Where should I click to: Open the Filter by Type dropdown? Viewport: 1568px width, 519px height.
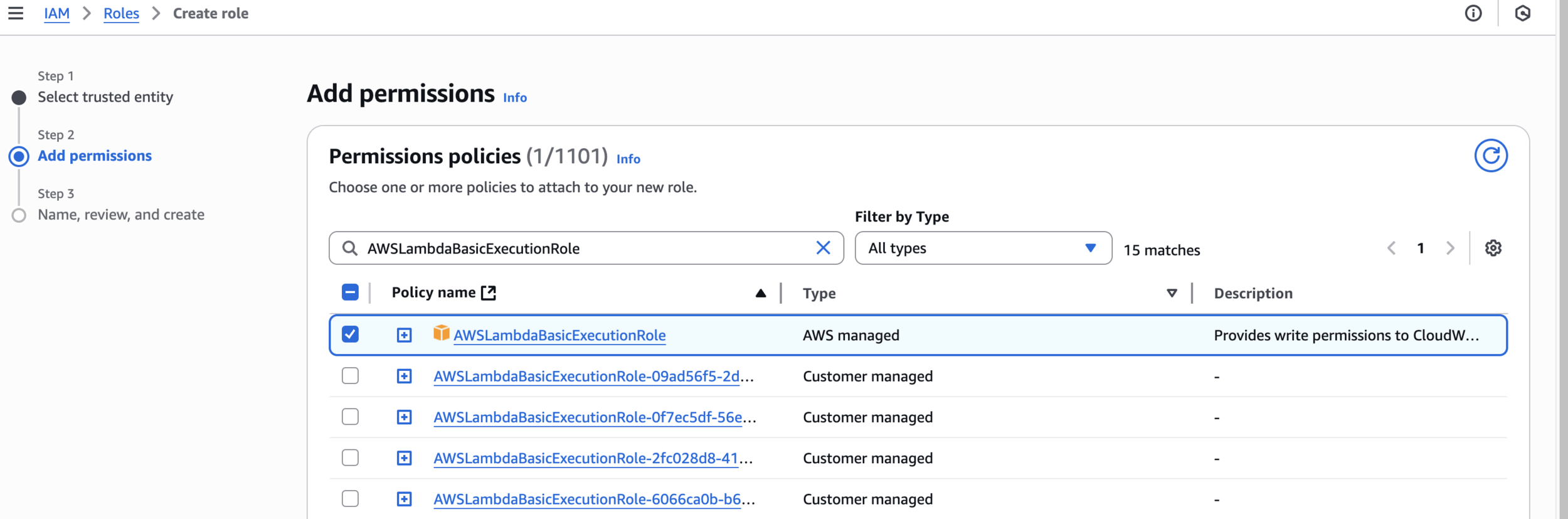(x=982, y=248)
